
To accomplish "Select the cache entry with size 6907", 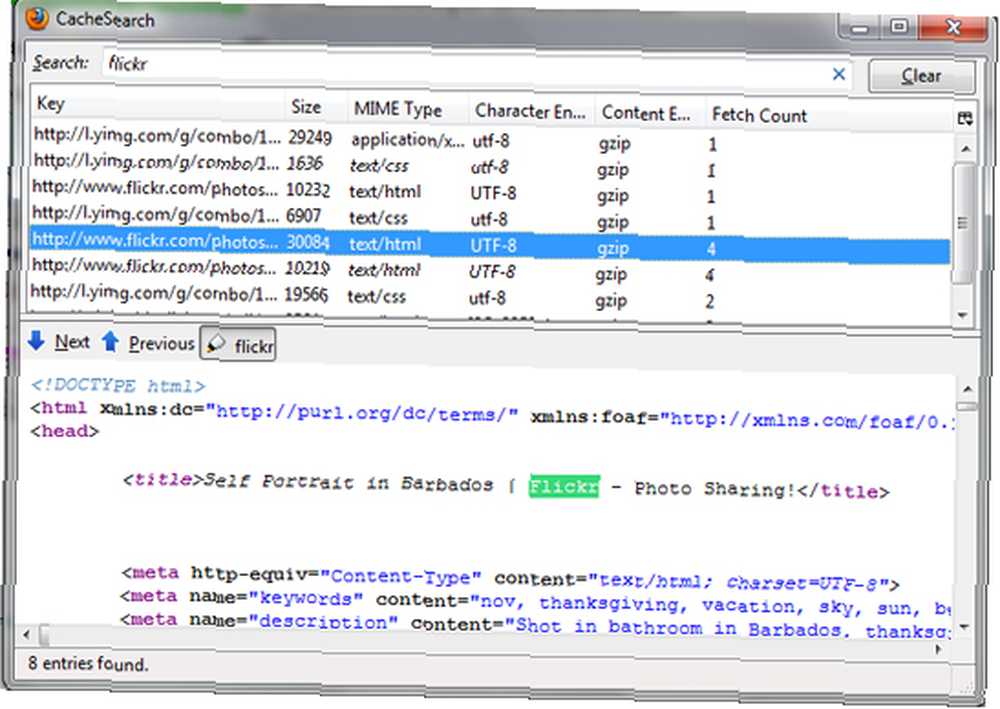I will point(490,217).
